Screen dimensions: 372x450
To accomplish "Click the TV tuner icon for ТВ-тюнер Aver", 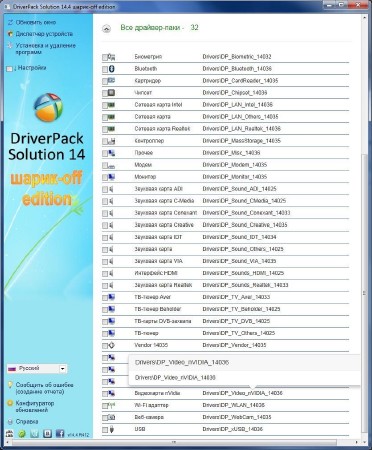I will [x=112, y=297].
